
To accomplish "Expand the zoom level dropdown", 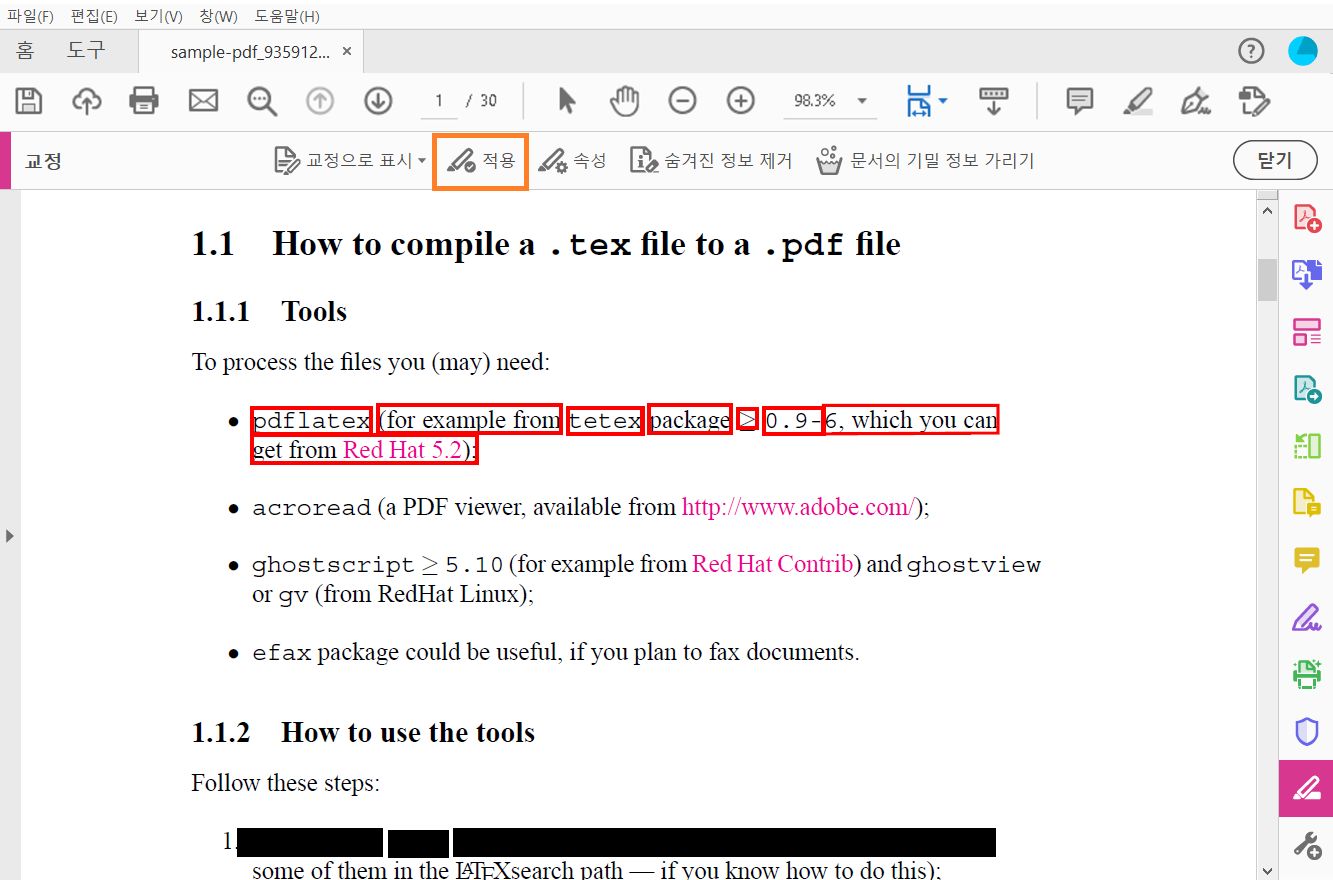I will click(861, 100).
